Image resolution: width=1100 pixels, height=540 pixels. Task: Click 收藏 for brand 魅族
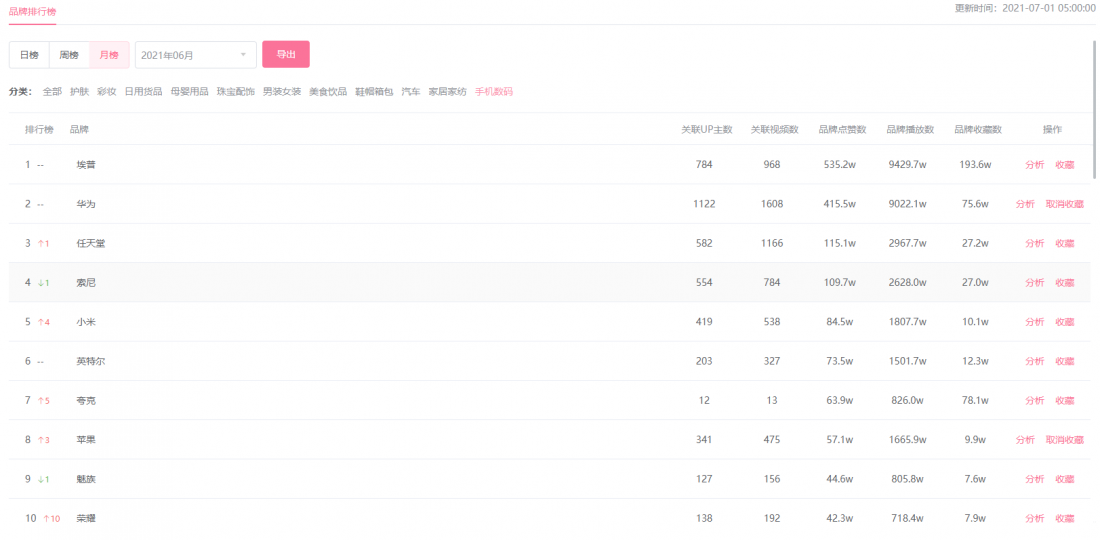1064,479
